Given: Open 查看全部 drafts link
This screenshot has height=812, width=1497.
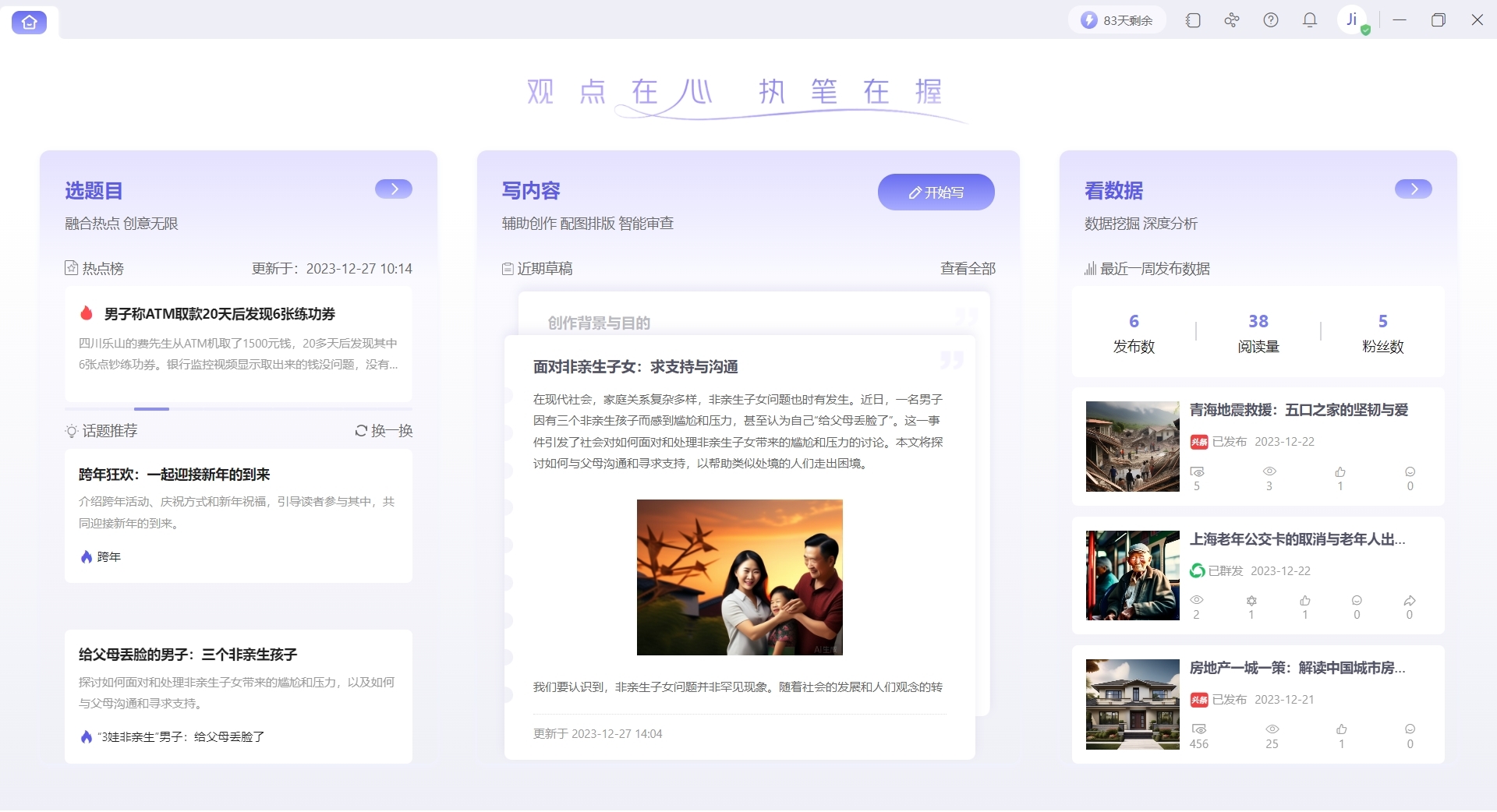Looking at the screenshot, I should [x=968, y=269].
